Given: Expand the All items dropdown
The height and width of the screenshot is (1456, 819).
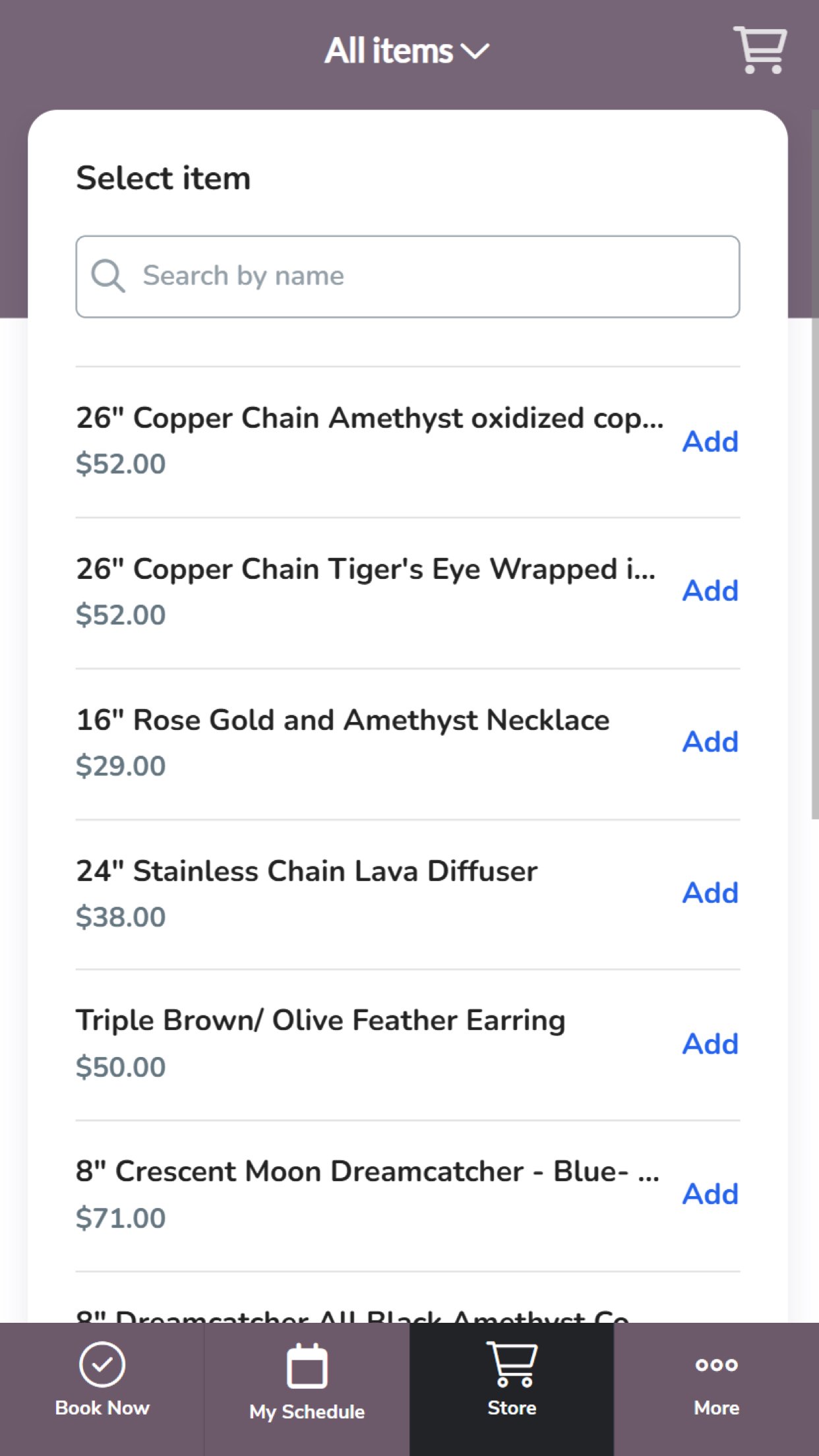Looking at the screenshot, I should tap(389, 51).
